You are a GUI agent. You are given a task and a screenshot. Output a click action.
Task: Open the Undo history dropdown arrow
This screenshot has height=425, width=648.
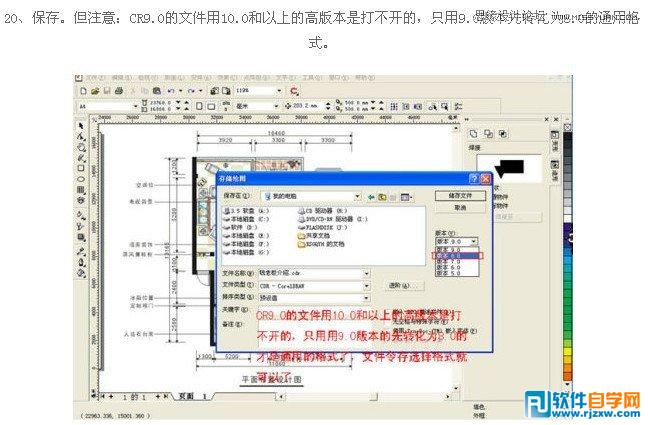pyautogui.click(x=181, y=91)
